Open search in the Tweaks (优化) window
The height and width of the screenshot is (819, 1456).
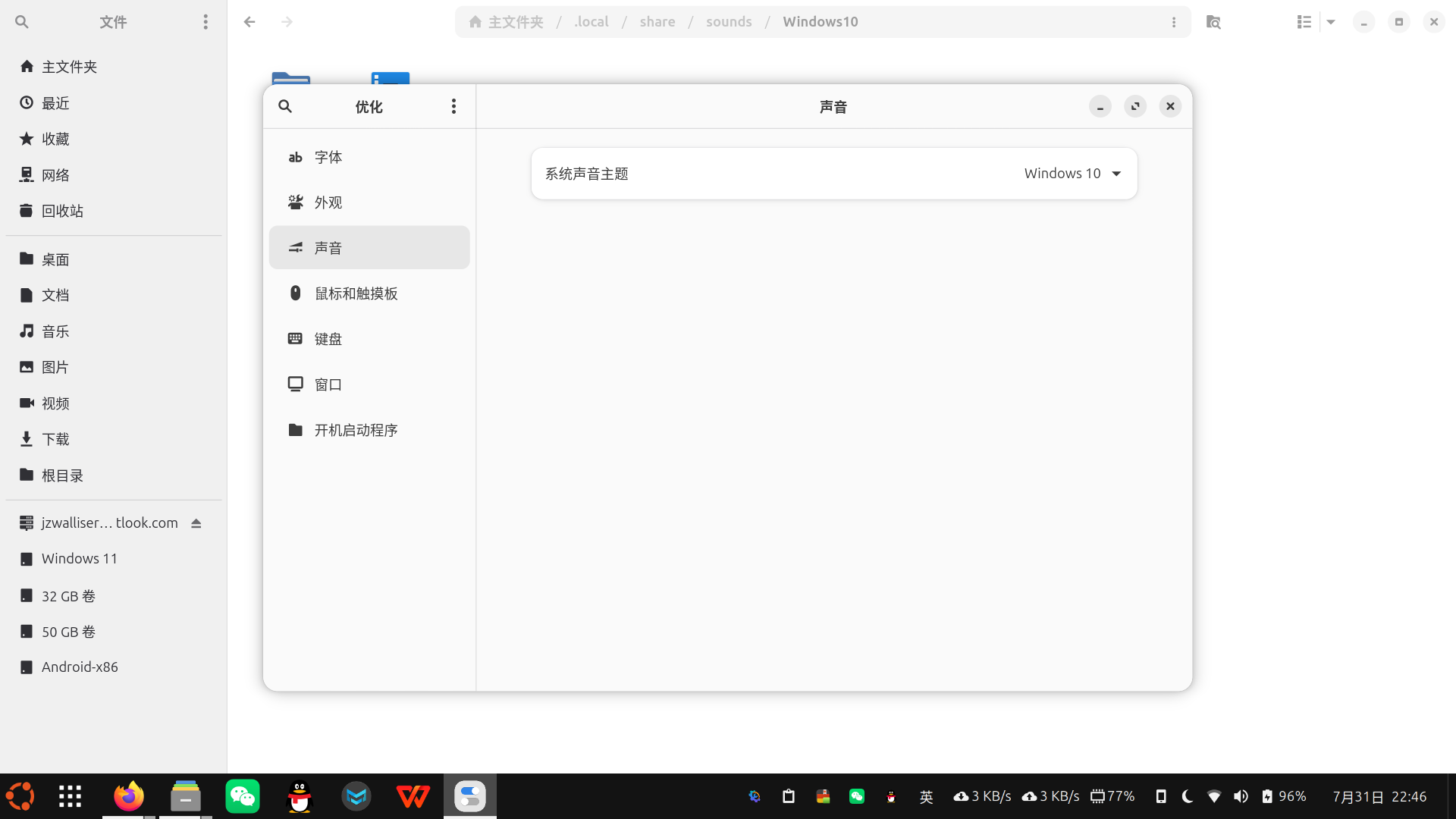[285, 106]
